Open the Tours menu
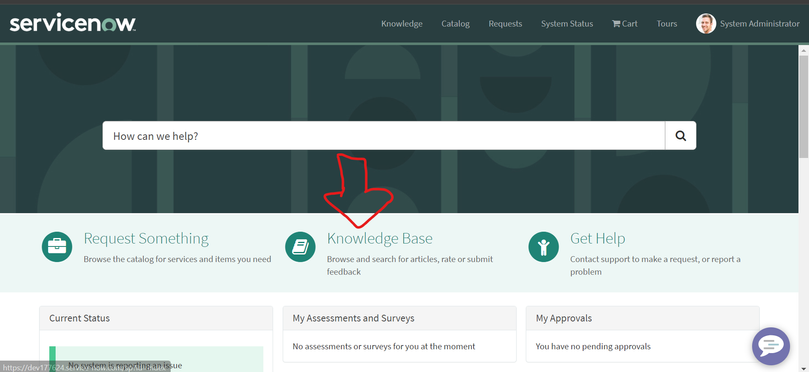This screenshot has height=372, width=809. (667, 24)
